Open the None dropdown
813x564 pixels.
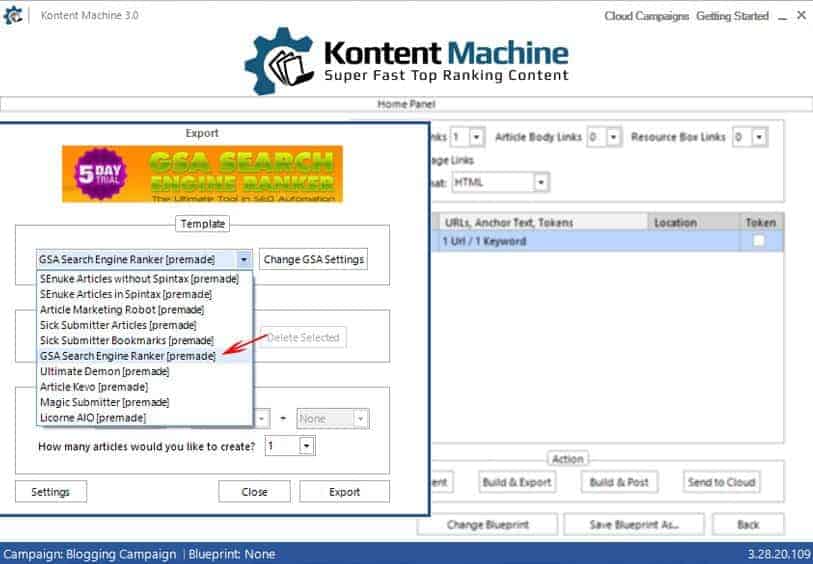pyautogui.click(x=333, y=418)
